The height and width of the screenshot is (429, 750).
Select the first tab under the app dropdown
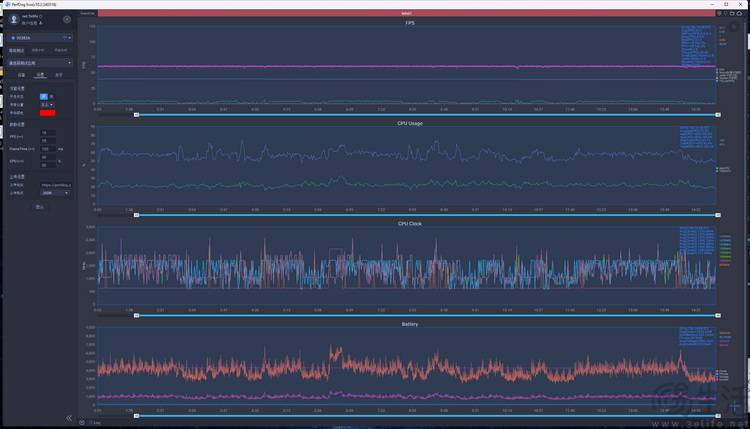[21, 75]
